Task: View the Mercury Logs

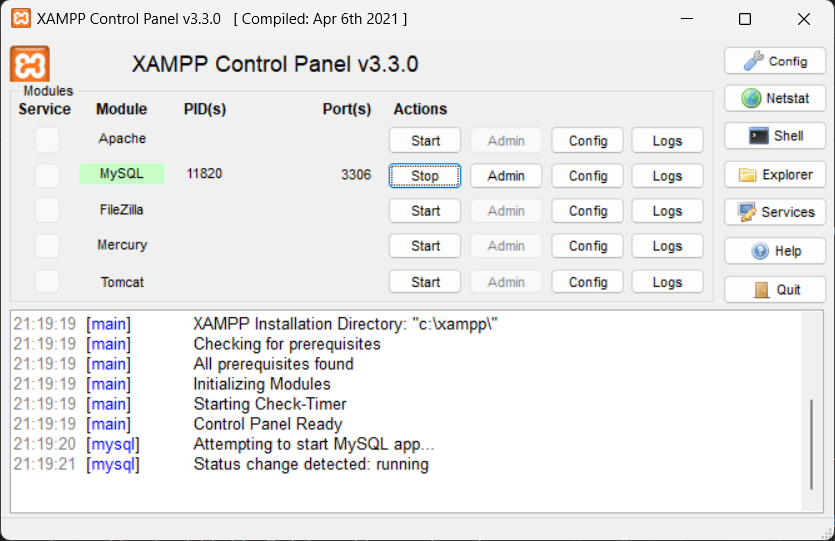Action: pyautogui.click(x=667, y=246)
